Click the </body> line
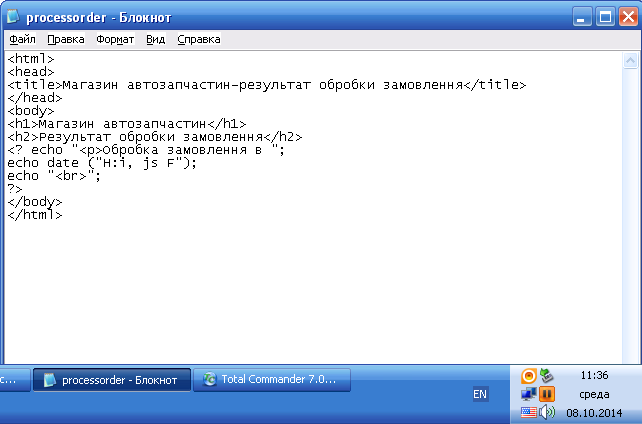 click(35, 202)
